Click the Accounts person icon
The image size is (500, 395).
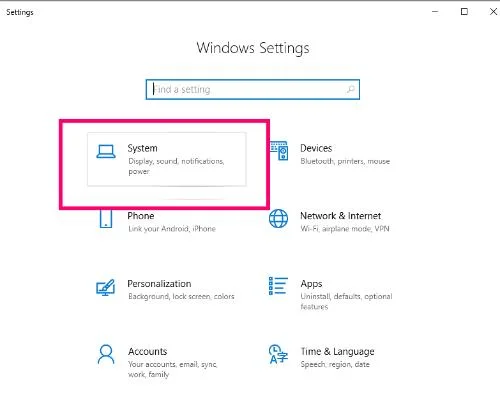[106, 354]
